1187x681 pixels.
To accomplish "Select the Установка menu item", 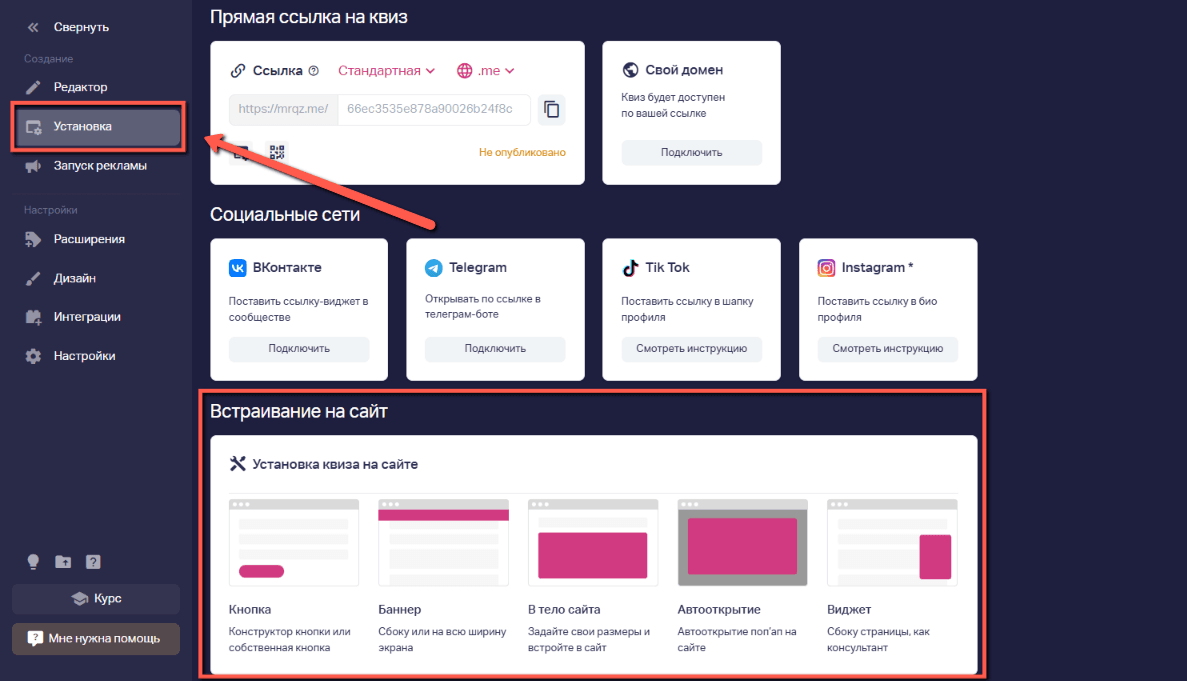I will coord(98,126).
